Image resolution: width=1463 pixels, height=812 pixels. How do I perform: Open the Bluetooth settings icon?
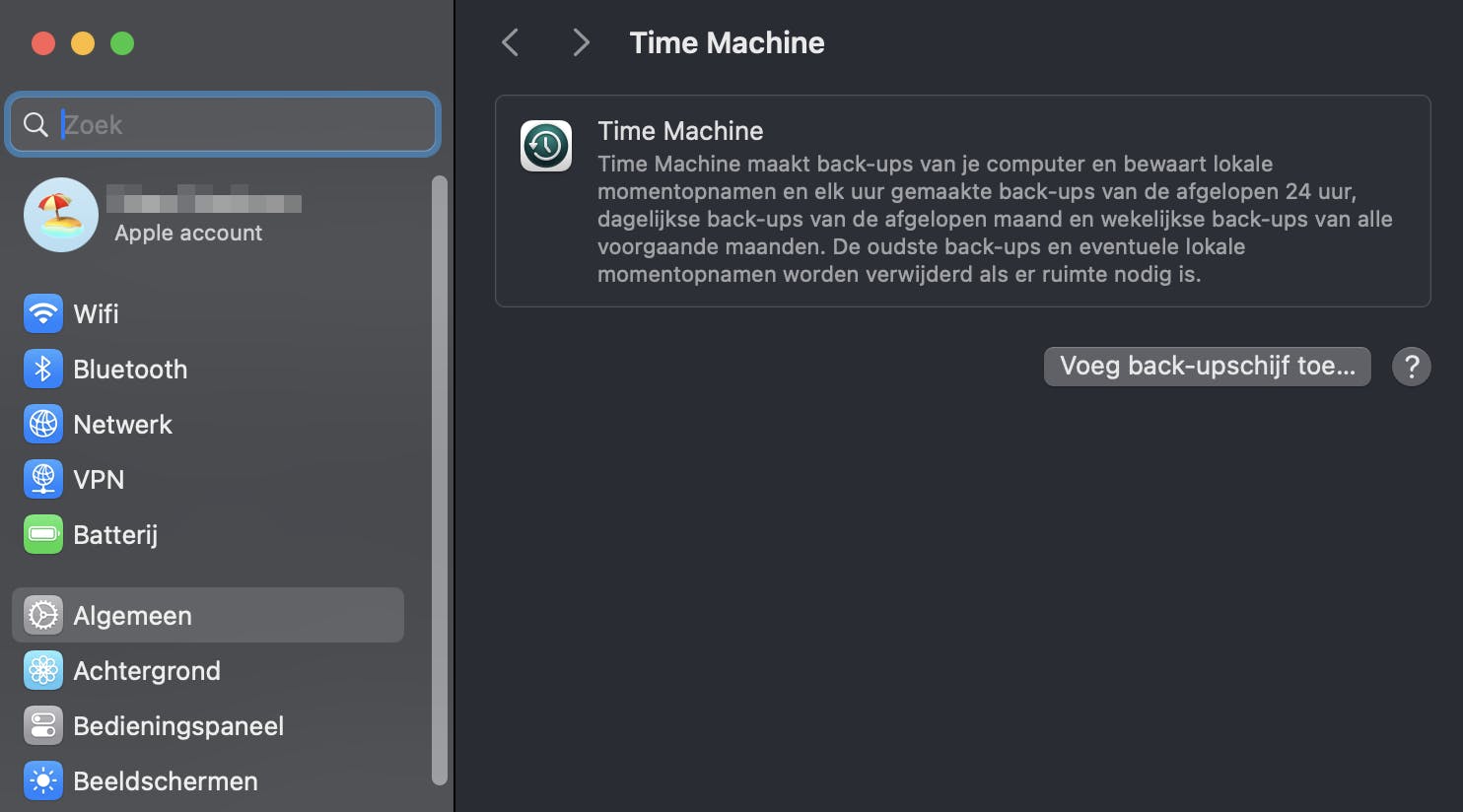43,369
